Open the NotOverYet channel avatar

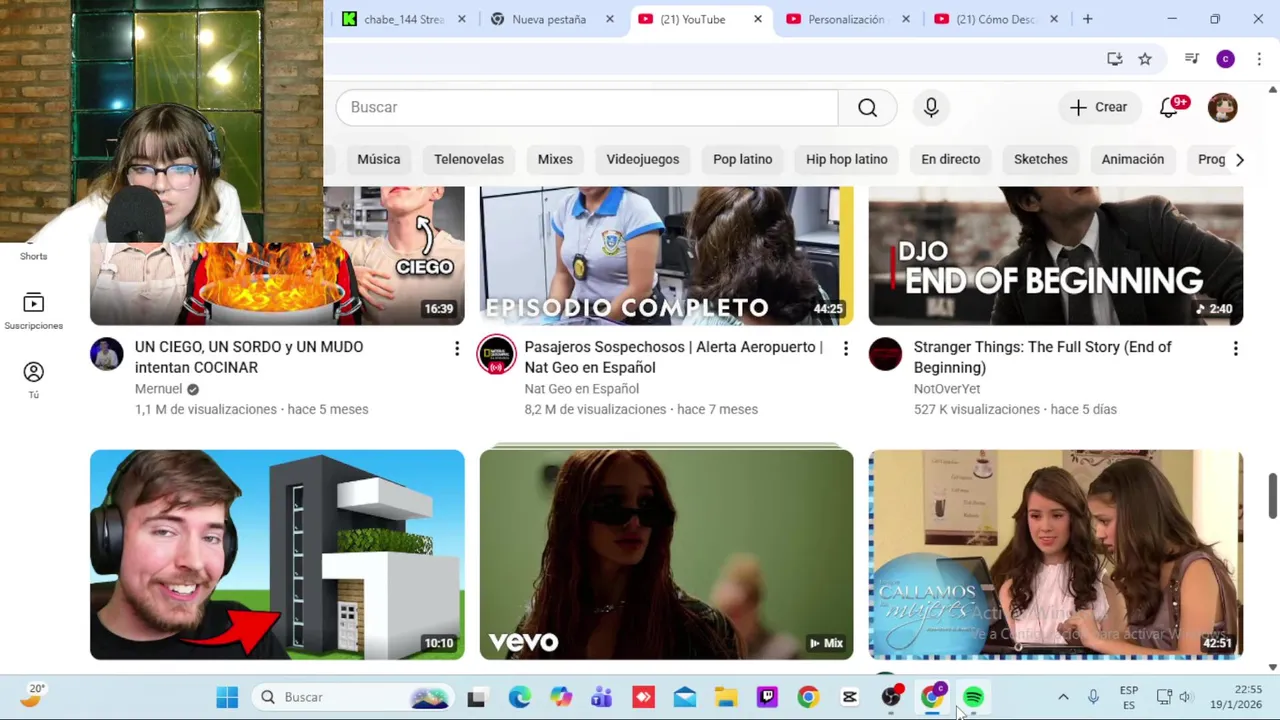coord(885,354)
